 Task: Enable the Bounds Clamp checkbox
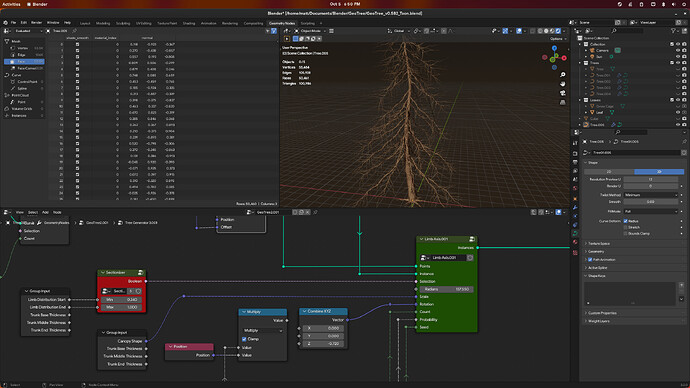click(625, 234)
